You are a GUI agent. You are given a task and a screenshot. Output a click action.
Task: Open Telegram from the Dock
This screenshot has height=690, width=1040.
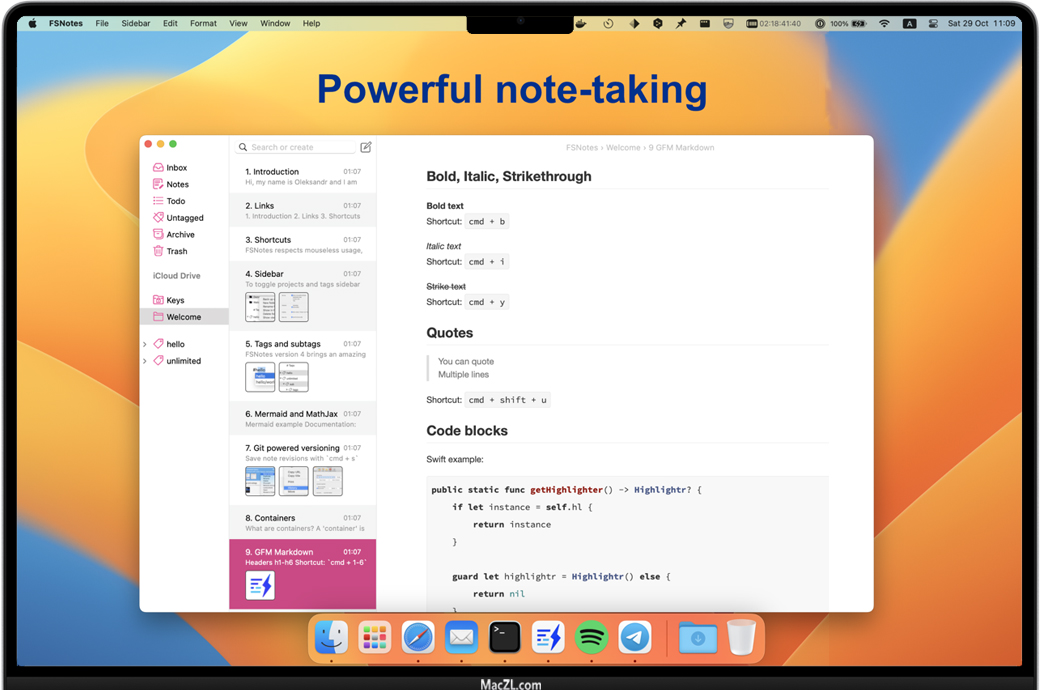tap(634, 637)
